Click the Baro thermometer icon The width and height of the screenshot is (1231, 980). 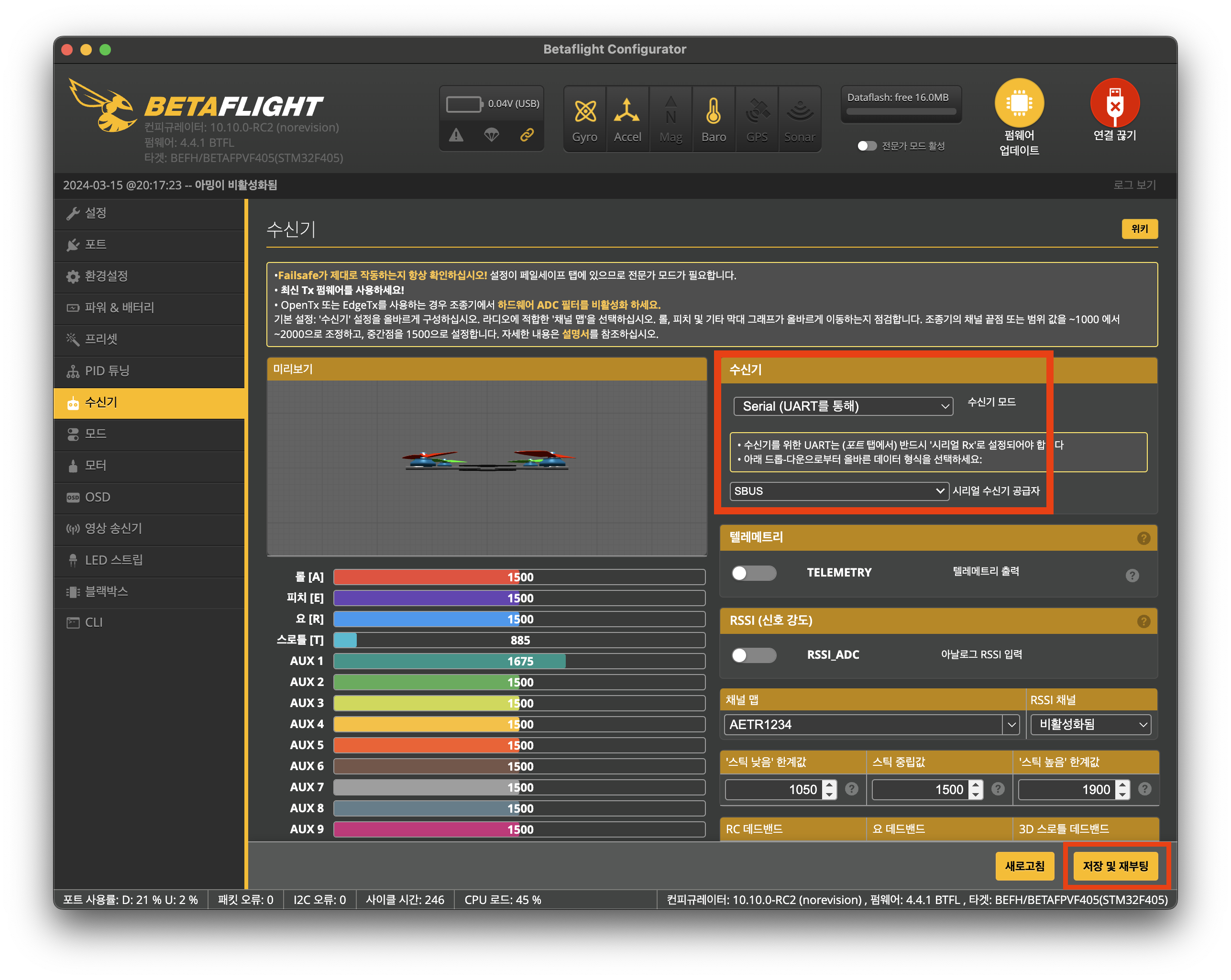(x=713, y=112)
